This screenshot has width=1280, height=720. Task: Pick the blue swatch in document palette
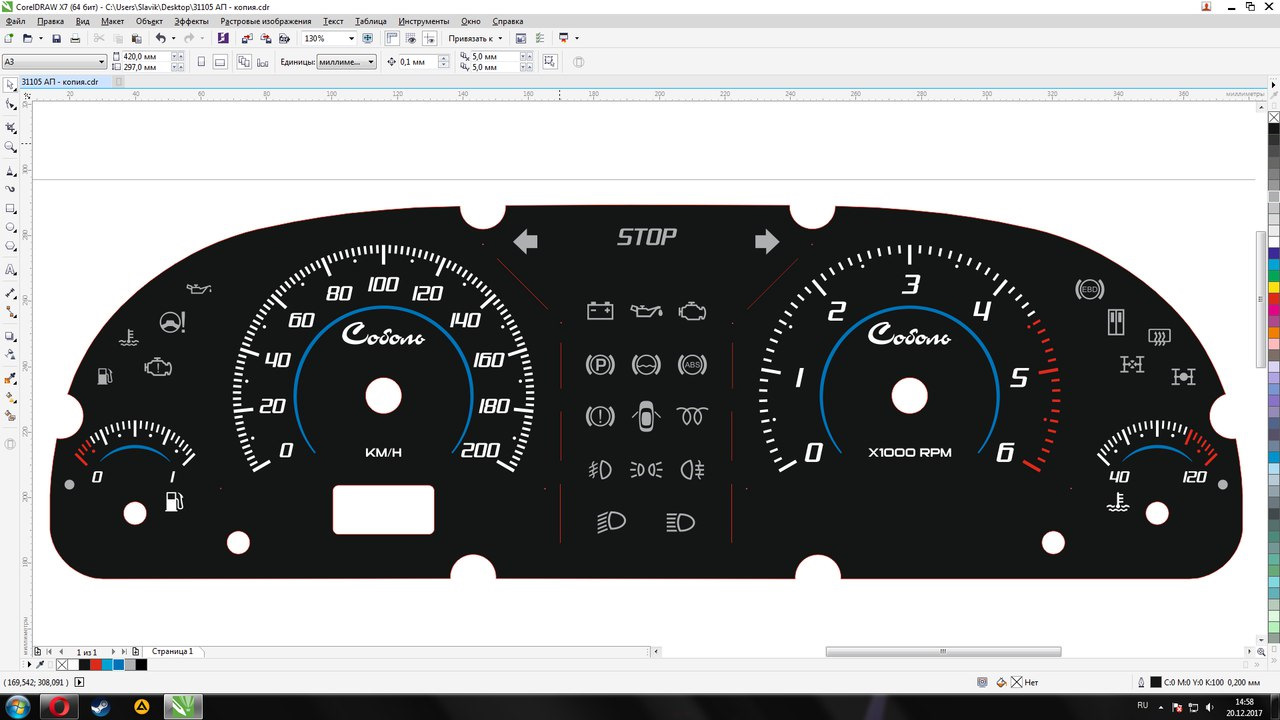tap(118, 664)
